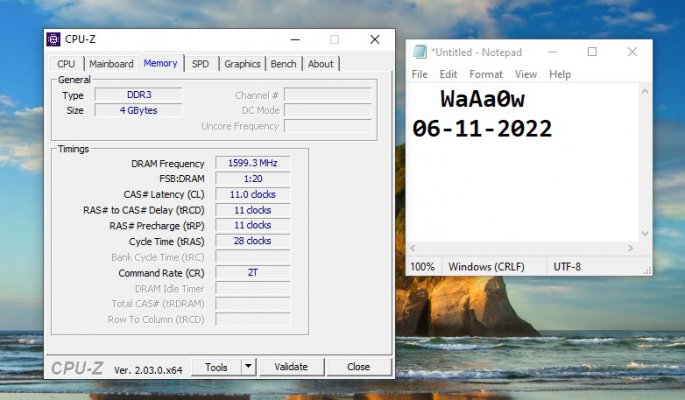Maximize the Notepad window

pyautogui.click(x=592, y=52)
